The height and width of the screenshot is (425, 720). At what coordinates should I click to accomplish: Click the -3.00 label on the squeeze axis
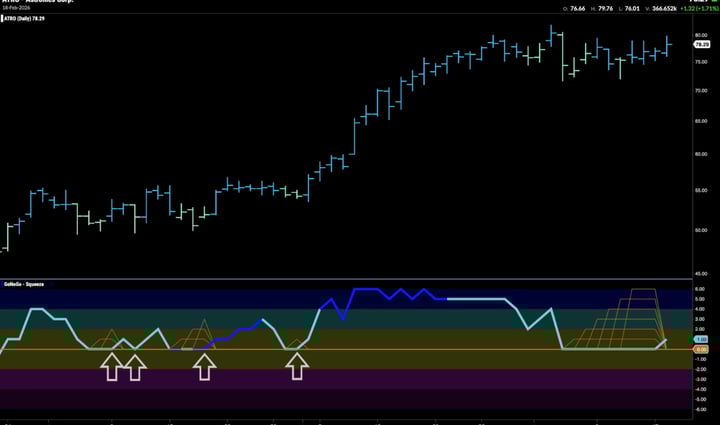pyautogui.click(x=700, y=380)
